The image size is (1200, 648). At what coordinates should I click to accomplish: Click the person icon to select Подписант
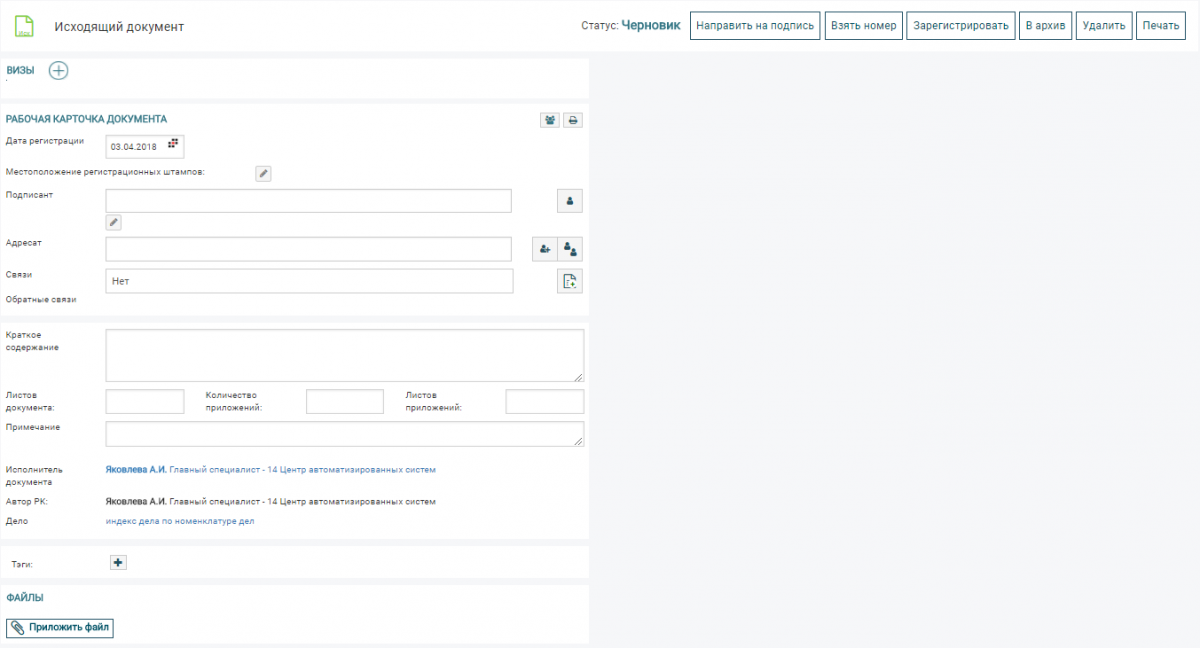(570, 201)
